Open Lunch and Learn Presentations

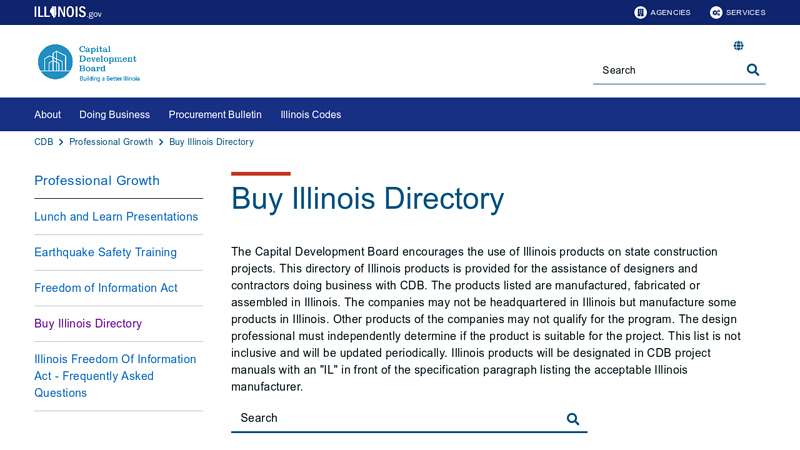pyautogui.click(x=116, y=217)
